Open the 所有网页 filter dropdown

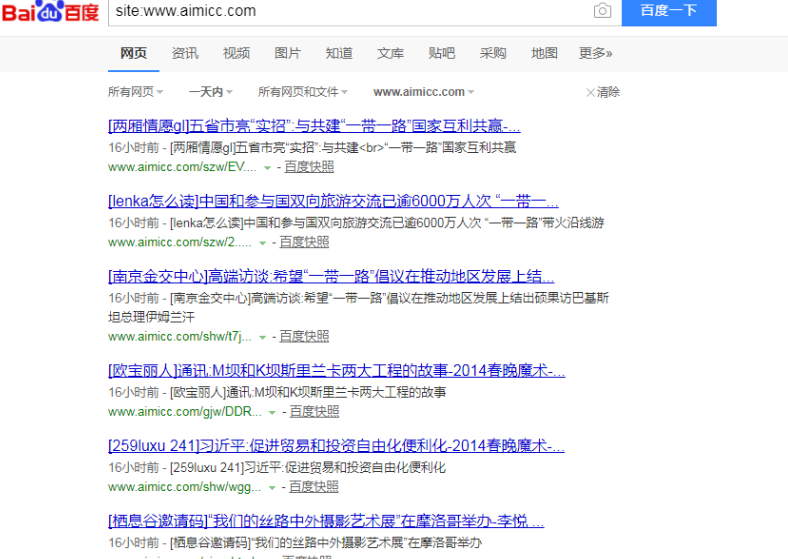[135, 91]
